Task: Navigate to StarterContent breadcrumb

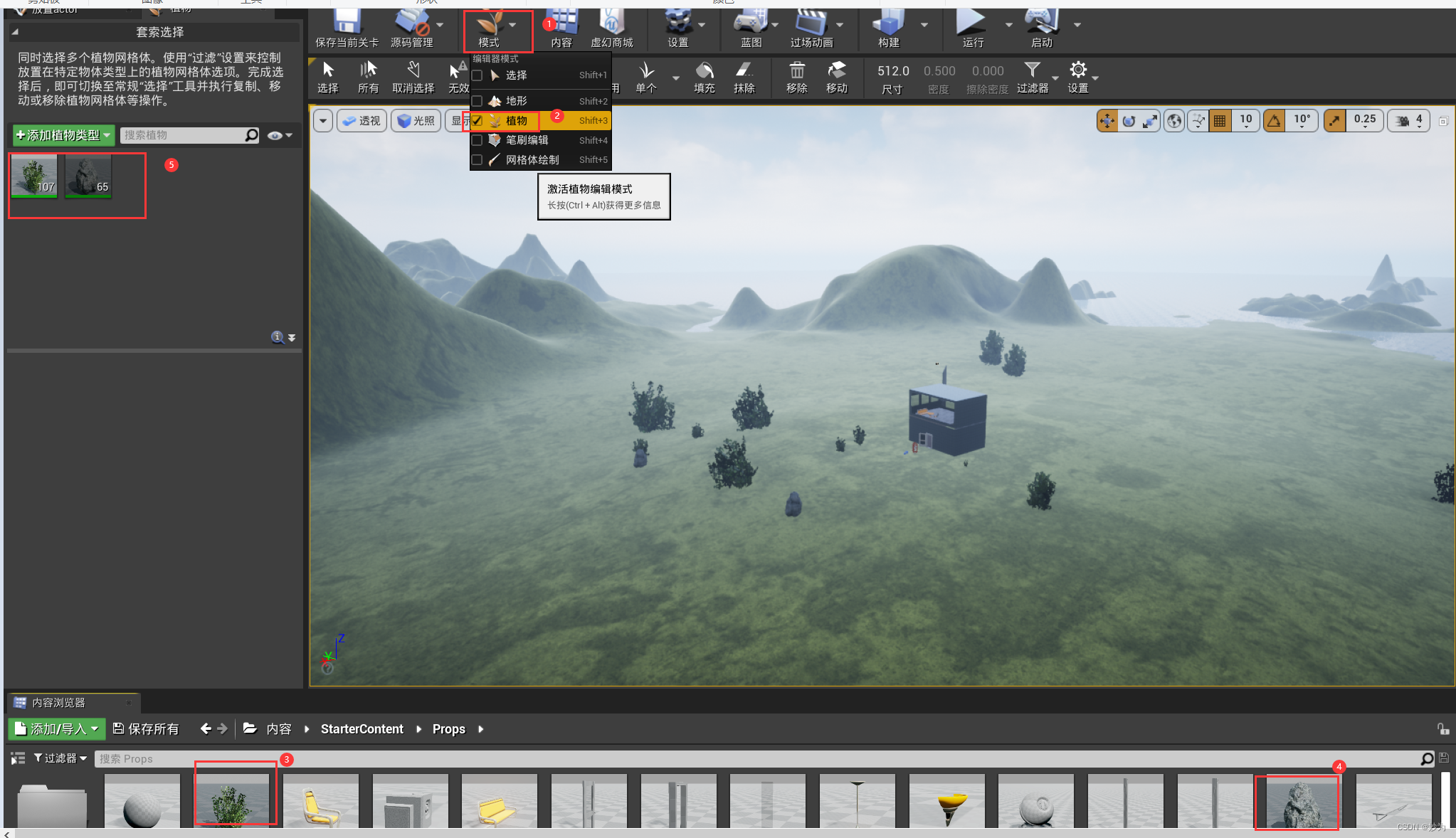Action: tap(362, 729)
